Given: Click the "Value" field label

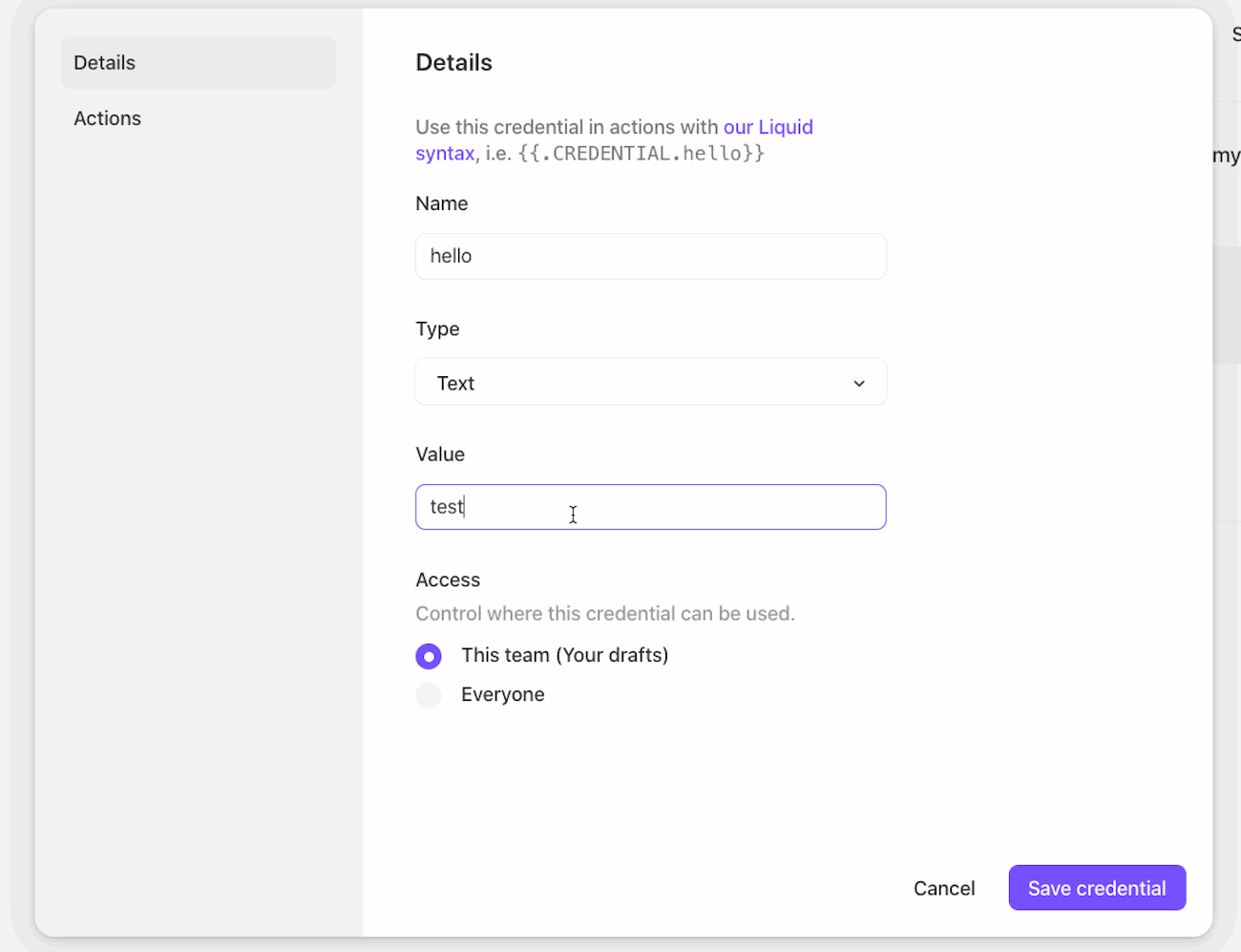Looking at the screenshot, I should [x=440, y=455].
